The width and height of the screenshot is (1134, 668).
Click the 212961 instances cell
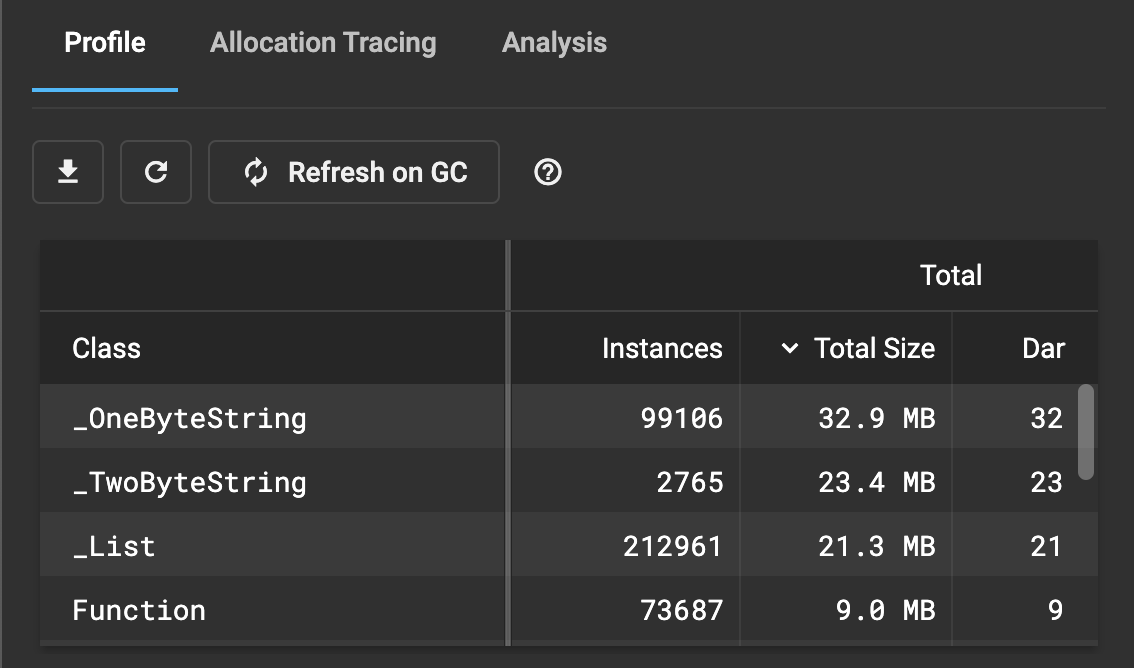pos(672,546)
